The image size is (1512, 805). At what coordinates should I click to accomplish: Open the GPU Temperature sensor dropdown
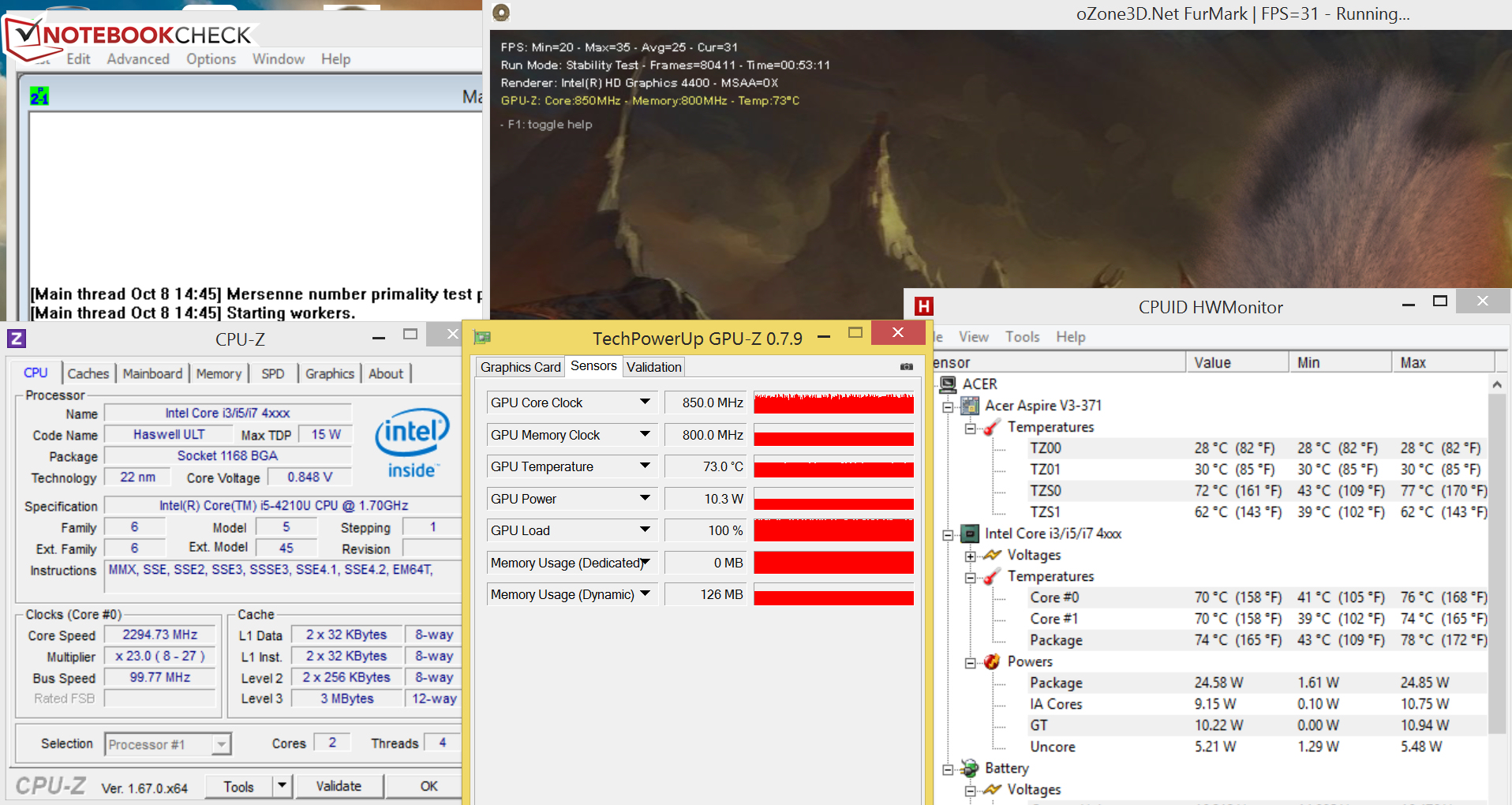(x=645, y=466)
